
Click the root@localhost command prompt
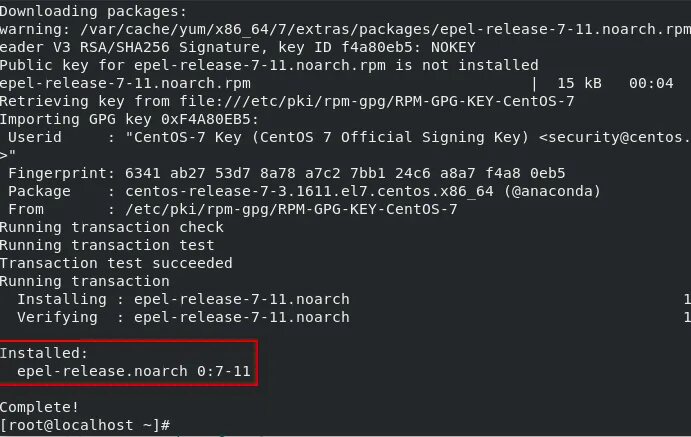coord(85,425)
